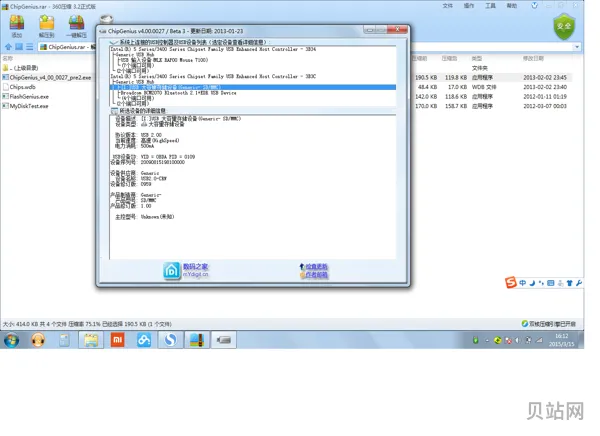Select the highlighted USB 大容量存储设备 Generic- SD/MMC row
Screen dimensions: 600x436
tap(253, 87)
